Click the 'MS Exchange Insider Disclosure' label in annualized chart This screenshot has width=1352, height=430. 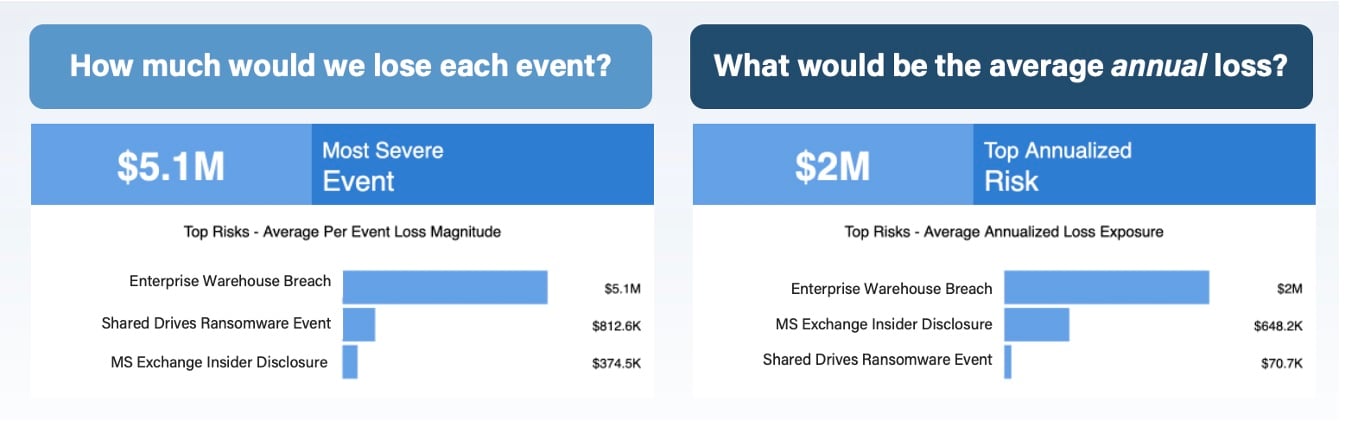point(884,324)
